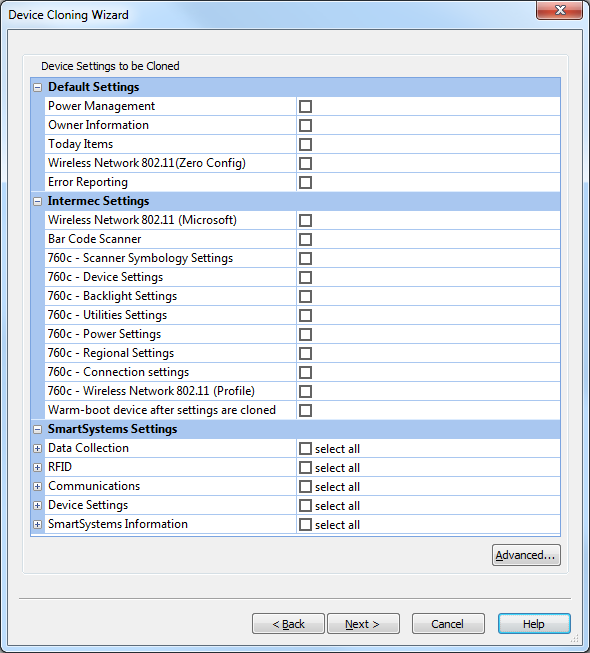Close the Device Cloning Wizard window

click(x=560, y=10)
